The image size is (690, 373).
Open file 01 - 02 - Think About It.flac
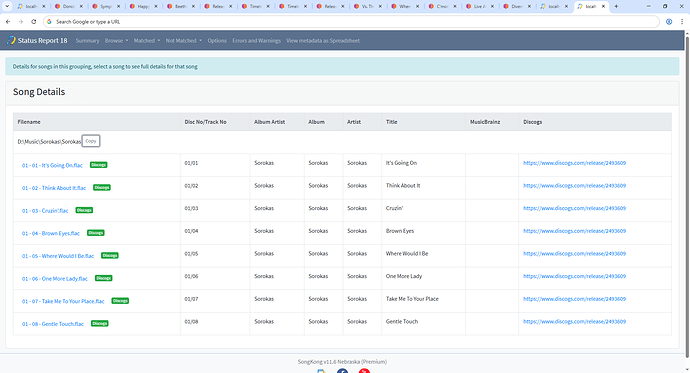54,188
